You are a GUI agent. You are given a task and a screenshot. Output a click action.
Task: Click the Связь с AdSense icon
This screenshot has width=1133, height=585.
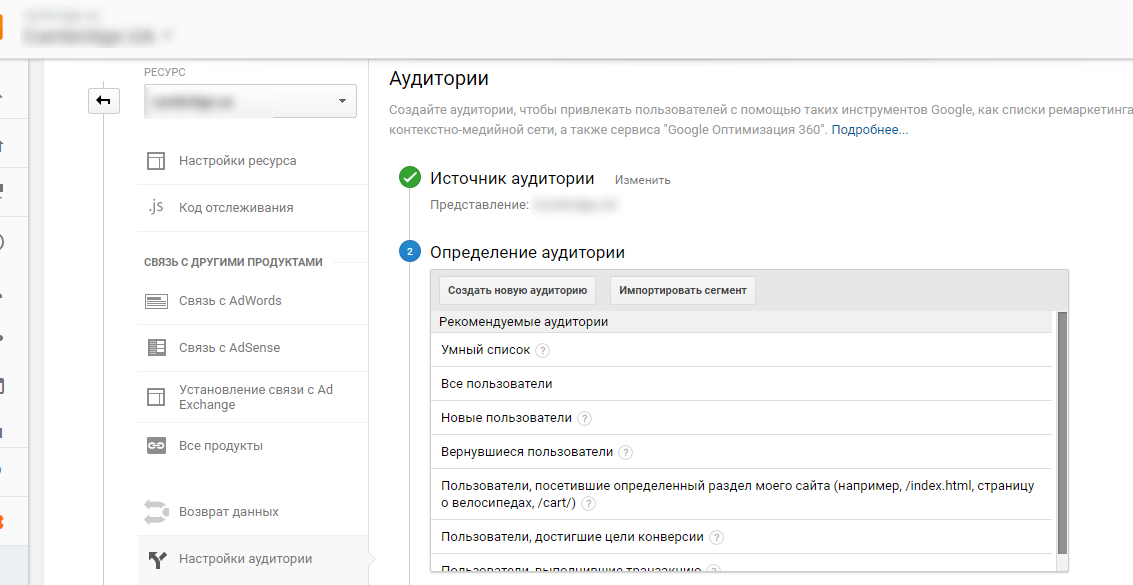(155, 348)
